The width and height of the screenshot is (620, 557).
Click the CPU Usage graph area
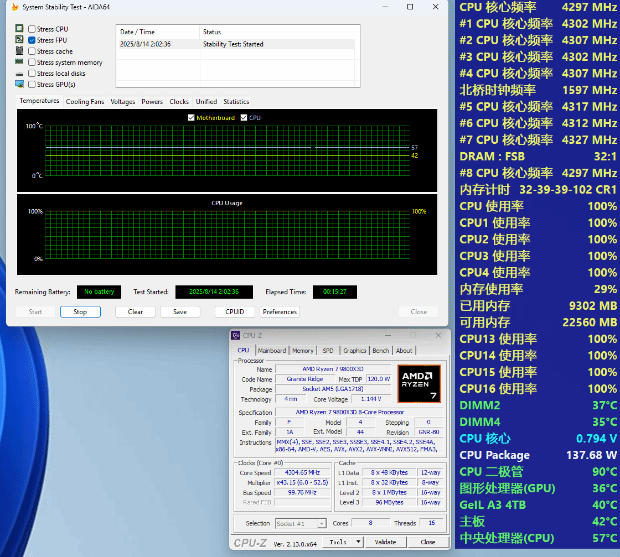coord(227,234)
